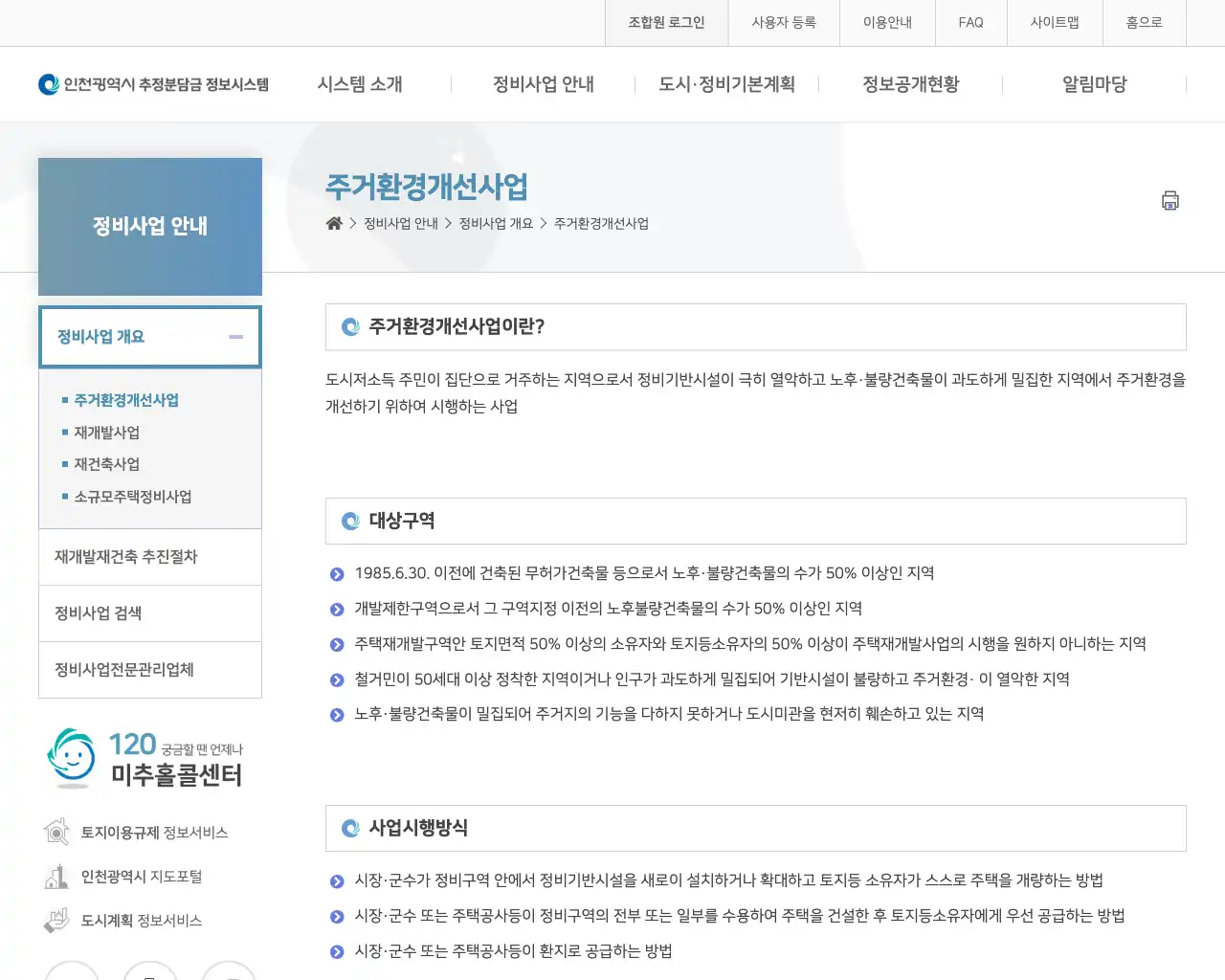Viewport: 1225px width, 980px height.
Task: Open 재개발재건축 추진절차 sidebar menu
Action: point(150,557)
